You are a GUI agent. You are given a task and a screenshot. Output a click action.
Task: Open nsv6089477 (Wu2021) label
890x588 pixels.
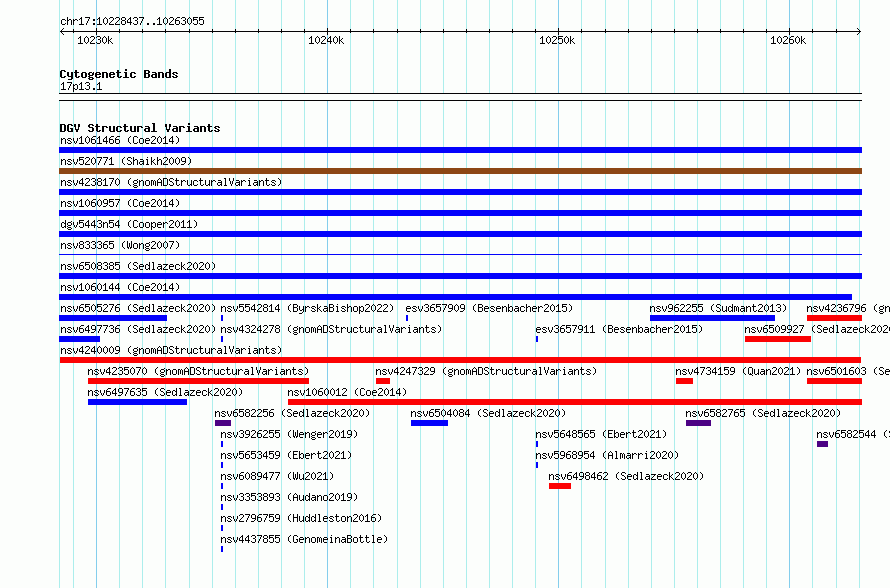tap(277, 476)
